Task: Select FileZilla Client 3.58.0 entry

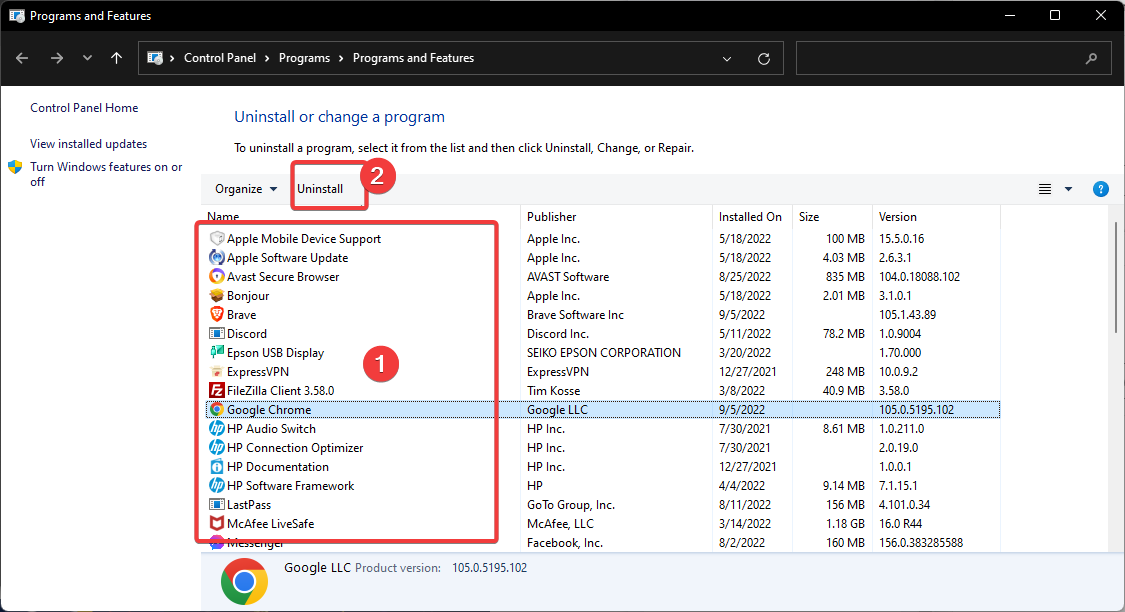Action: point(281,390)
